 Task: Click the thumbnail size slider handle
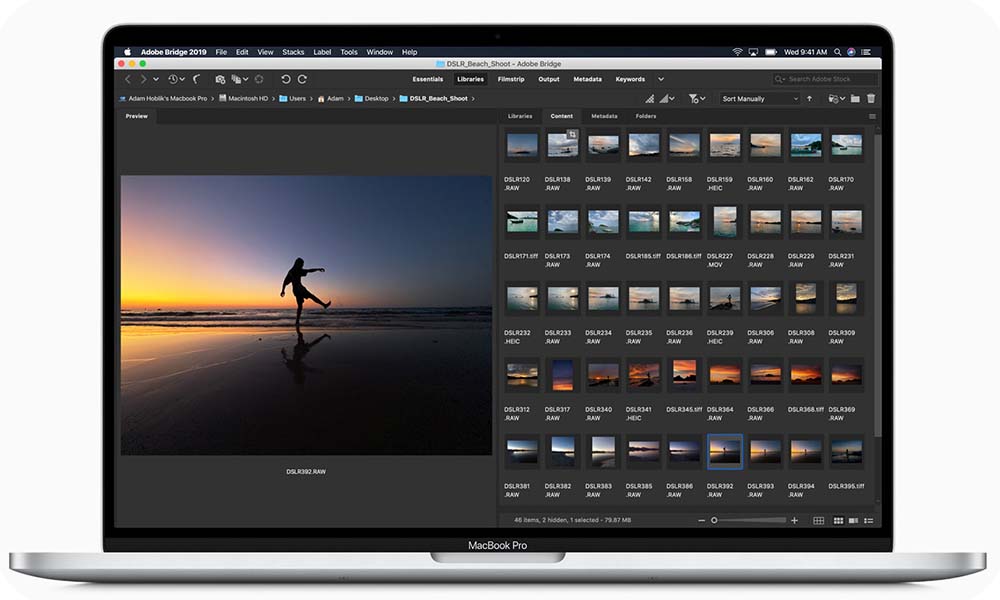pos(714,520)
